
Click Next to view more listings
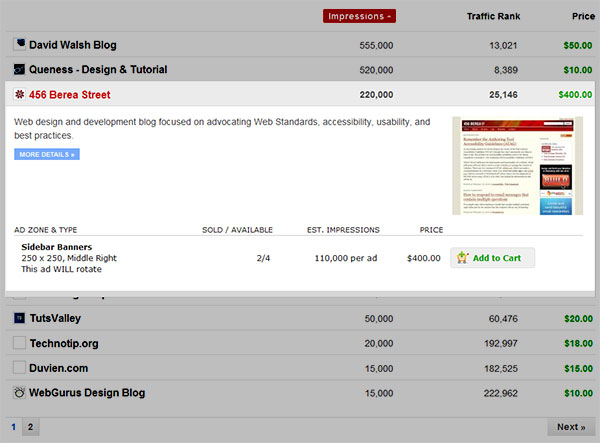click(571, 427)
